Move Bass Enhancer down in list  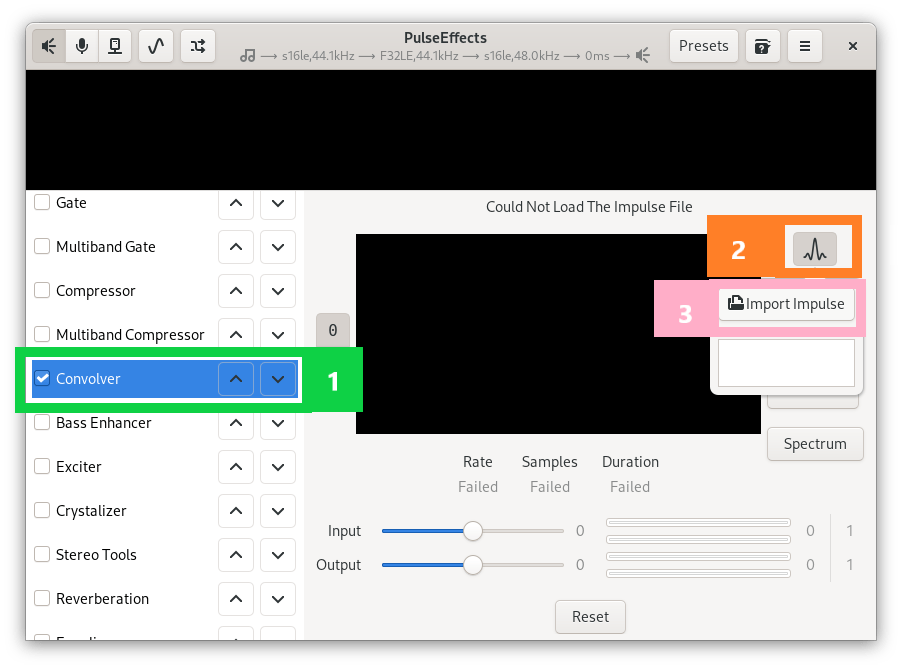[278, 423]
